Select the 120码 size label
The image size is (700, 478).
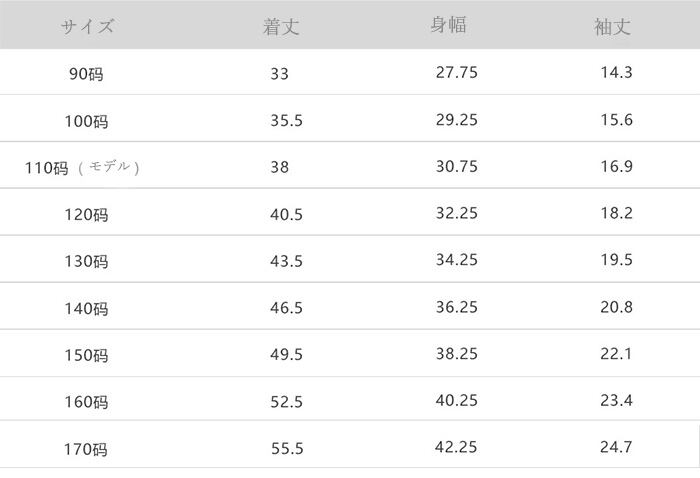pos(85,215)
